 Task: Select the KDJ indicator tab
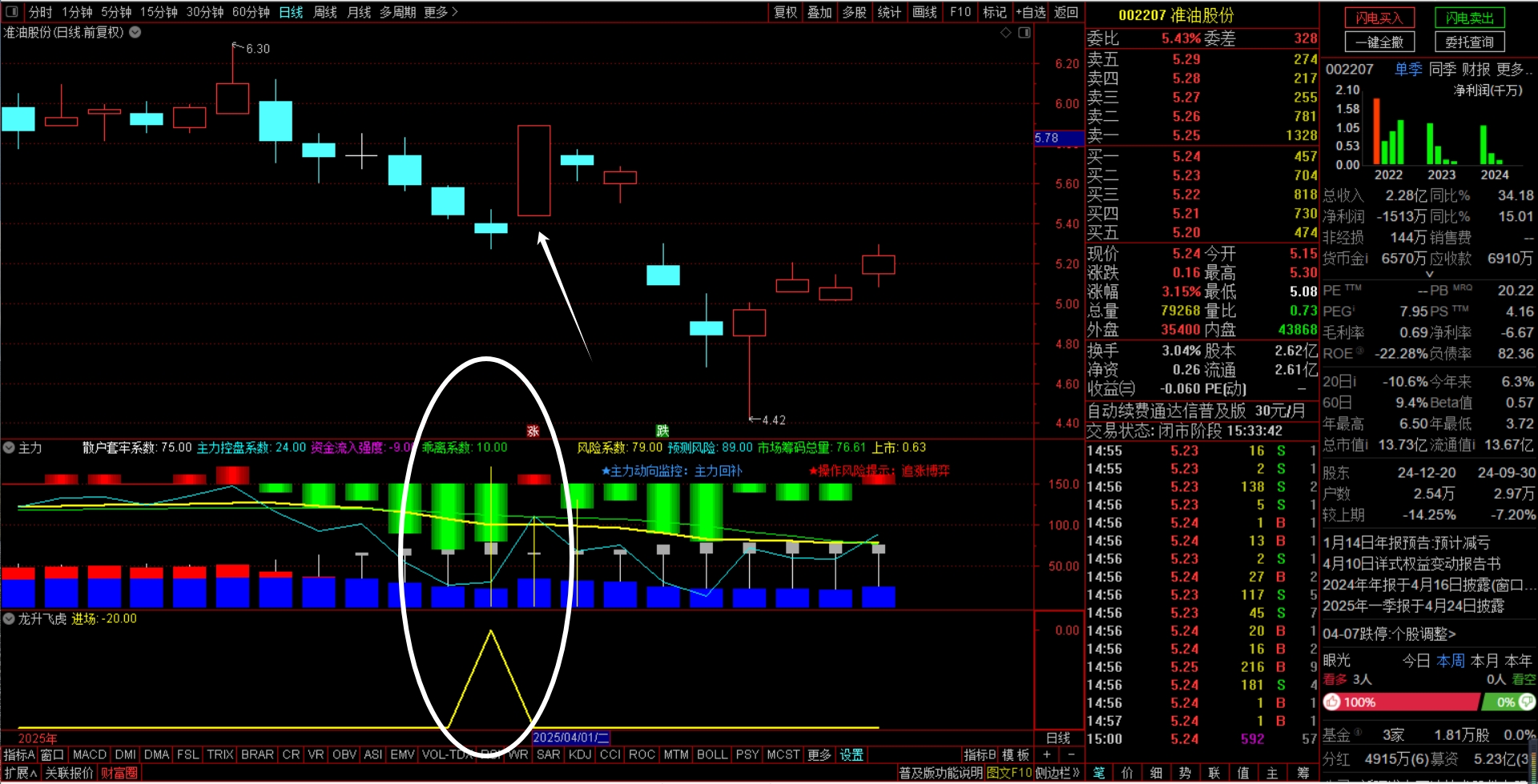[580, 754]
